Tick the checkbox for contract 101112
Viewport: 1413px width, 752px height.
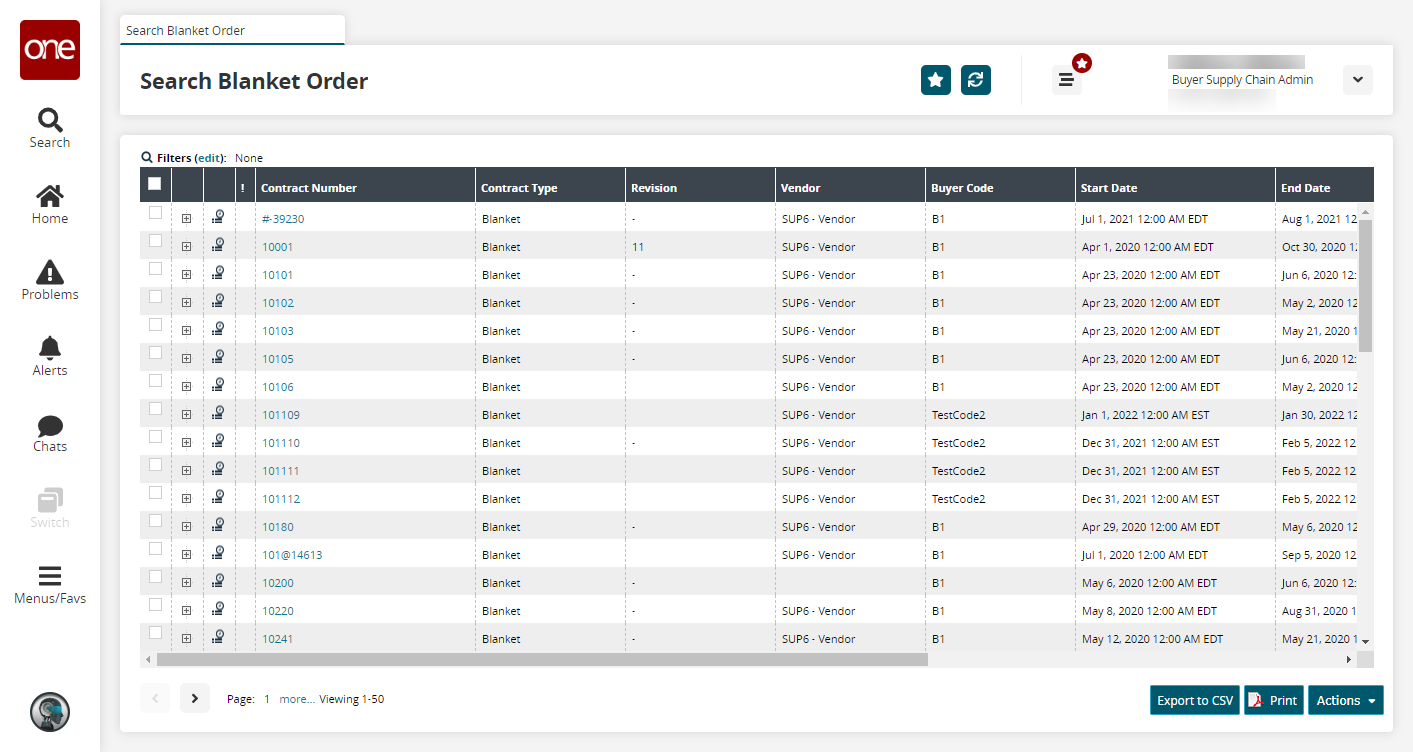coord(155,493)
